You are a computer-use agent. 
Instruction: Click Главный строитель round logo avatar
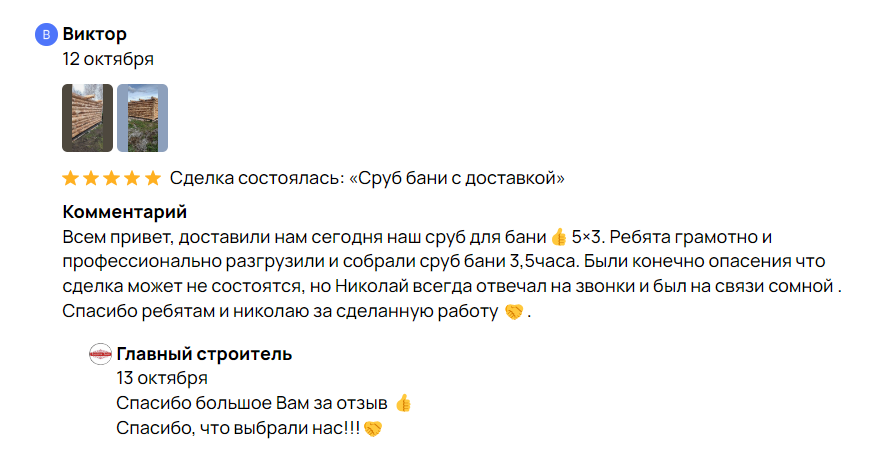(x=100, y=354)
